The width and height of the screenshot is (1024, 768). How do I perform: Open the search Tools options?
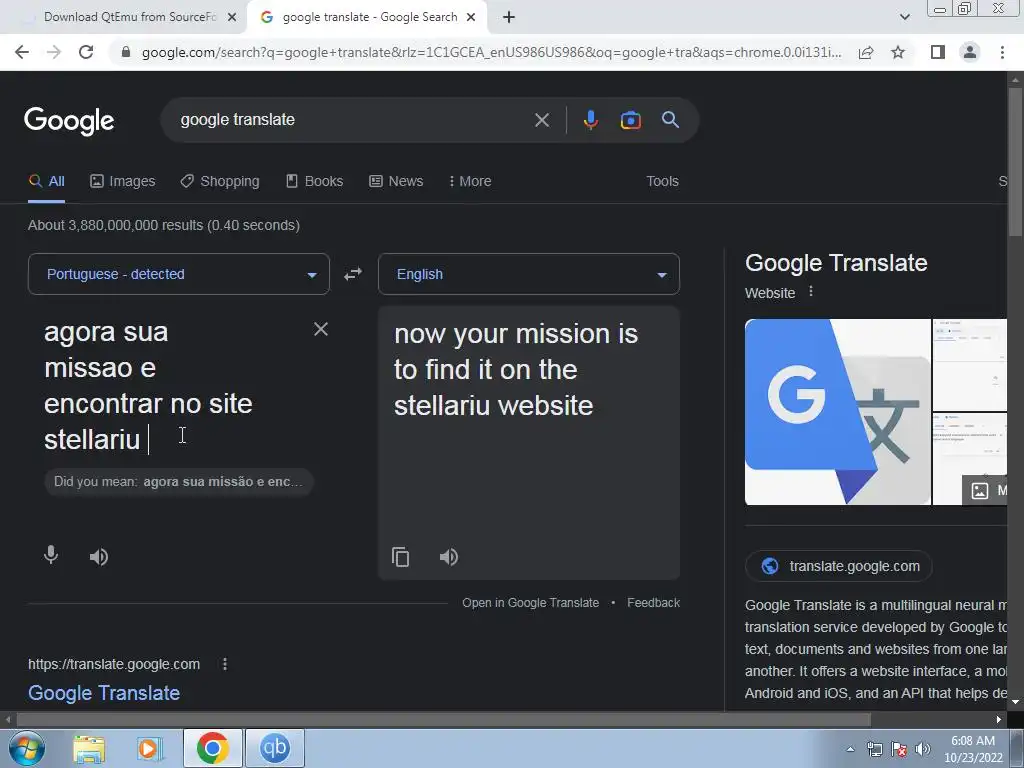click(x=662, y=182)
